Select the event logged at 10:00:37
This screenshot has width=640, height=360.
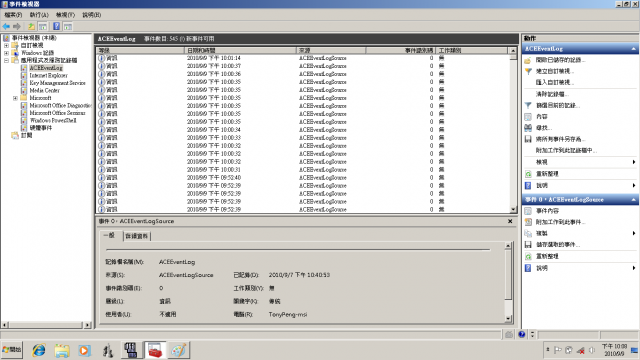click(x=303, y=66)
